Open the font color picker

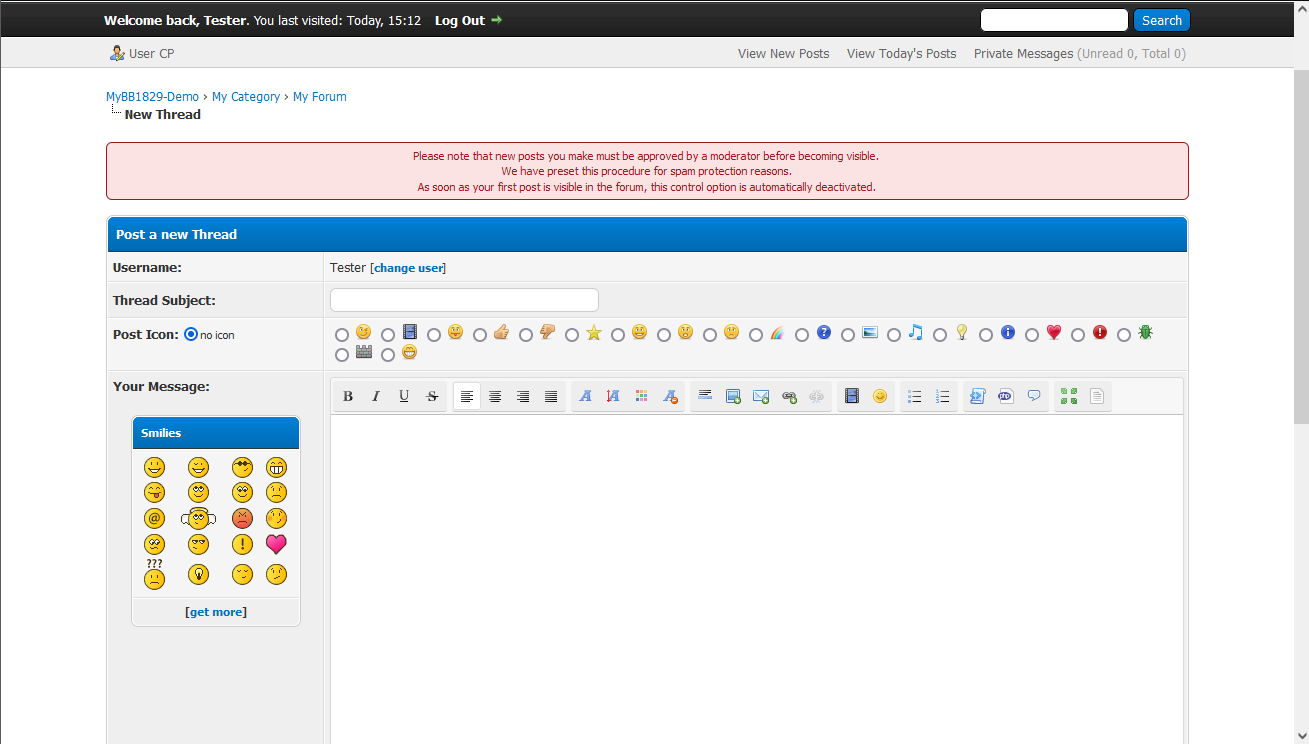(642, 396)
